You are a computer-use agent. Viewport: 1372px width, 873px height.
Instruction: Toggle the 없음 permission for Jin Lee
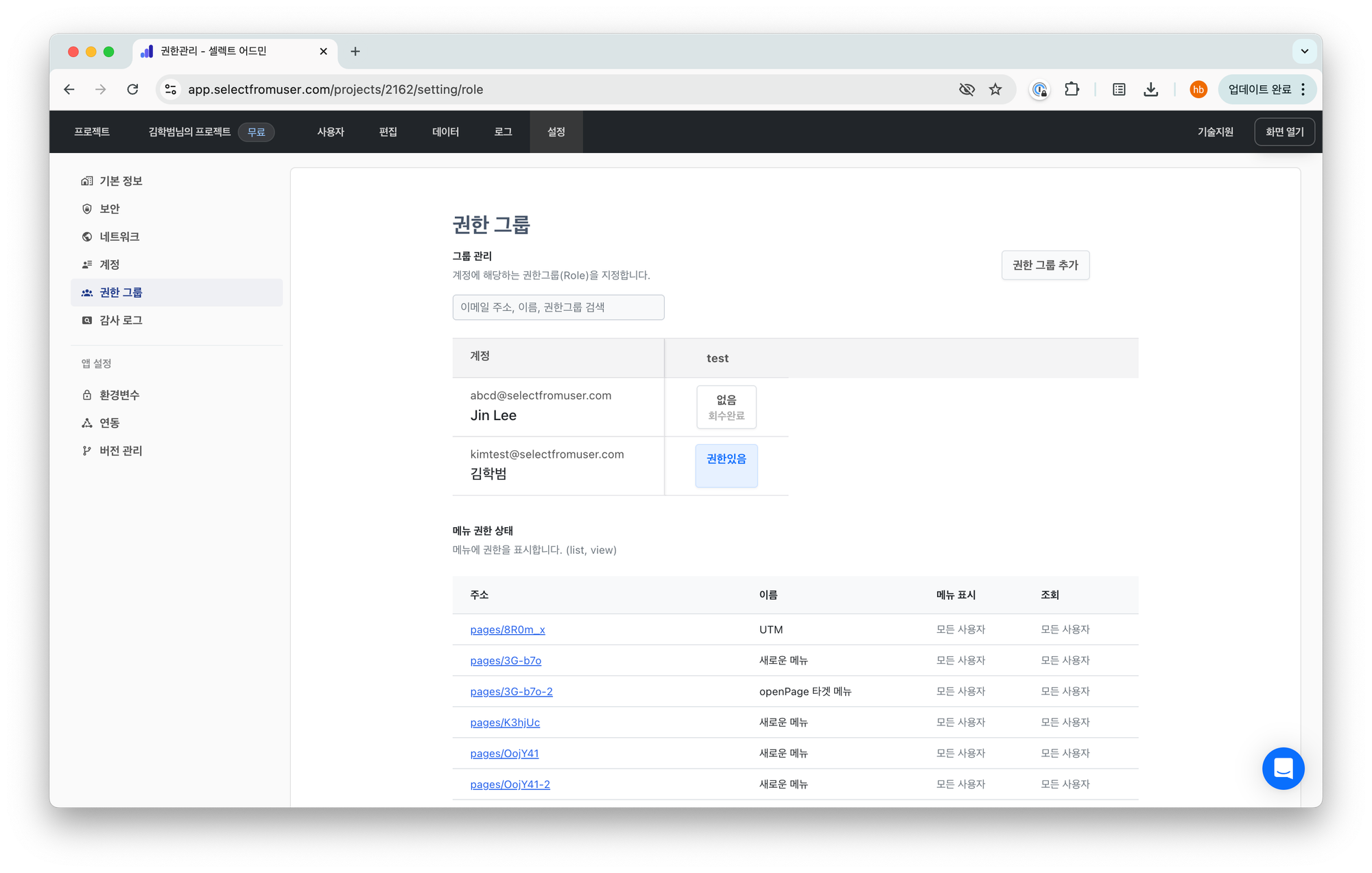click(x=726, y=407)
